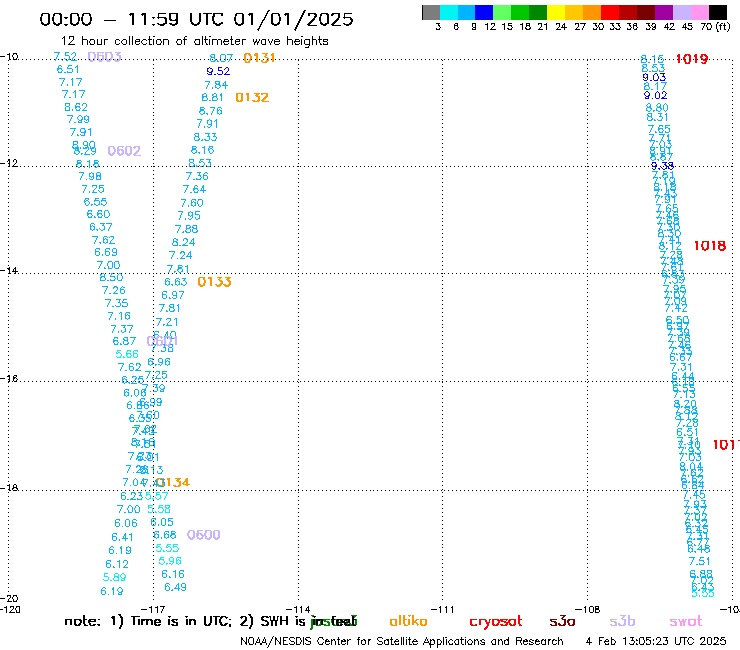The height and width of the screenshot is (650, 740).
Task: Click the latitude axis label -12
Action: click(x=9, y=163)
